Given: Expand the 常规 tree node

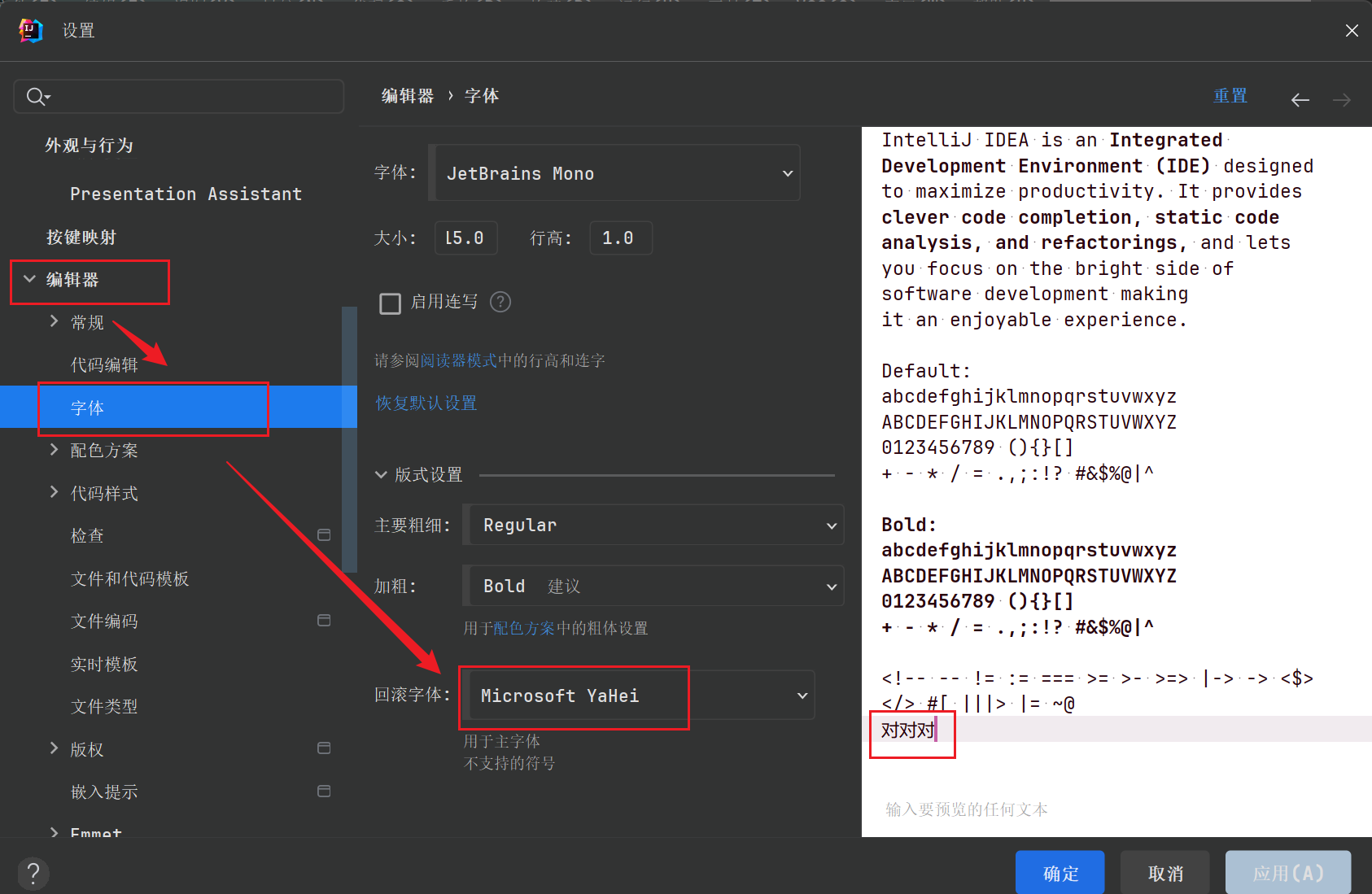Looking at the screenshot, I should click(x=54, y=321).
